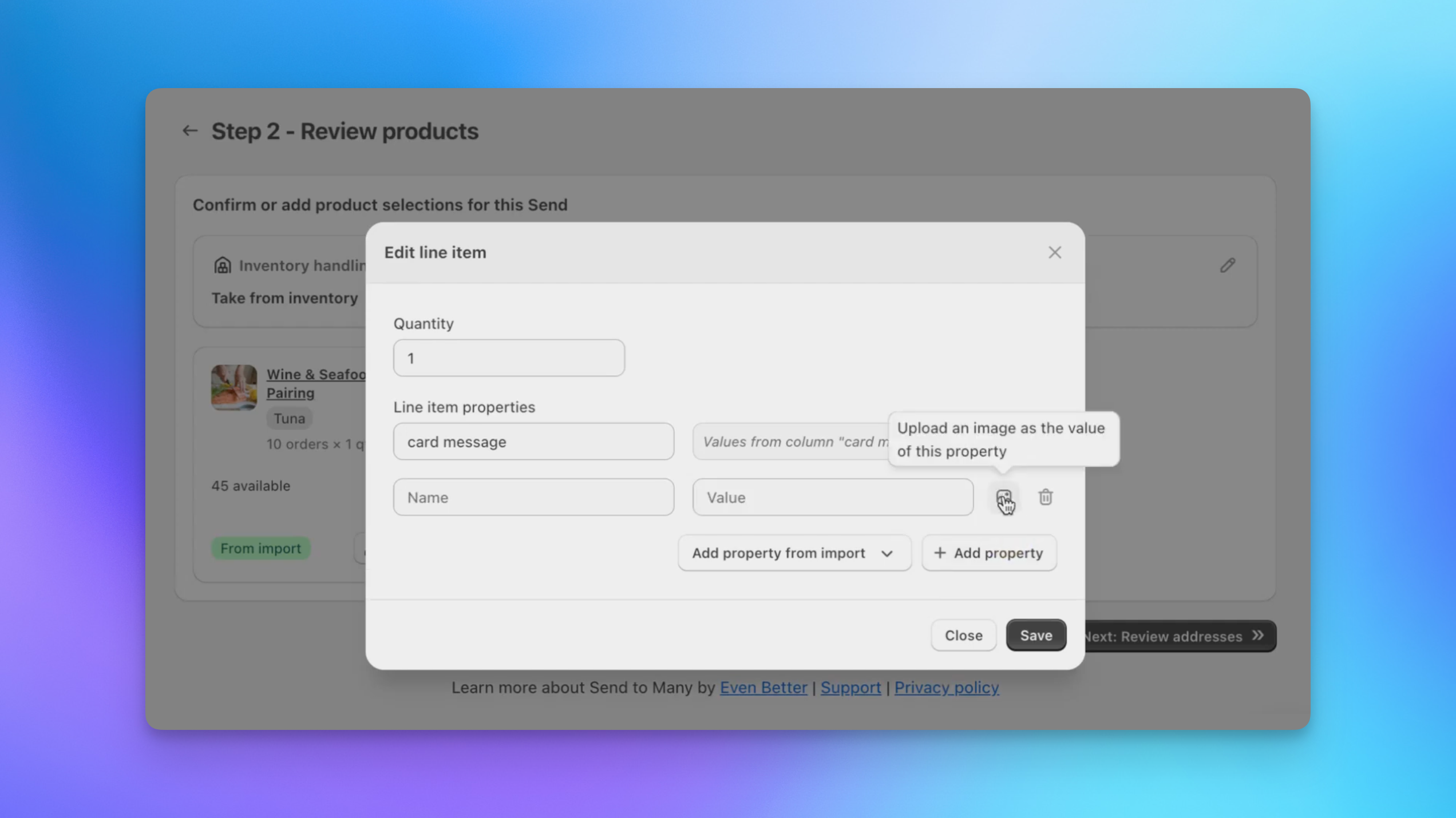Click the Quantity input field
The height and width of the screenshot is (818, 1456).
508,358
